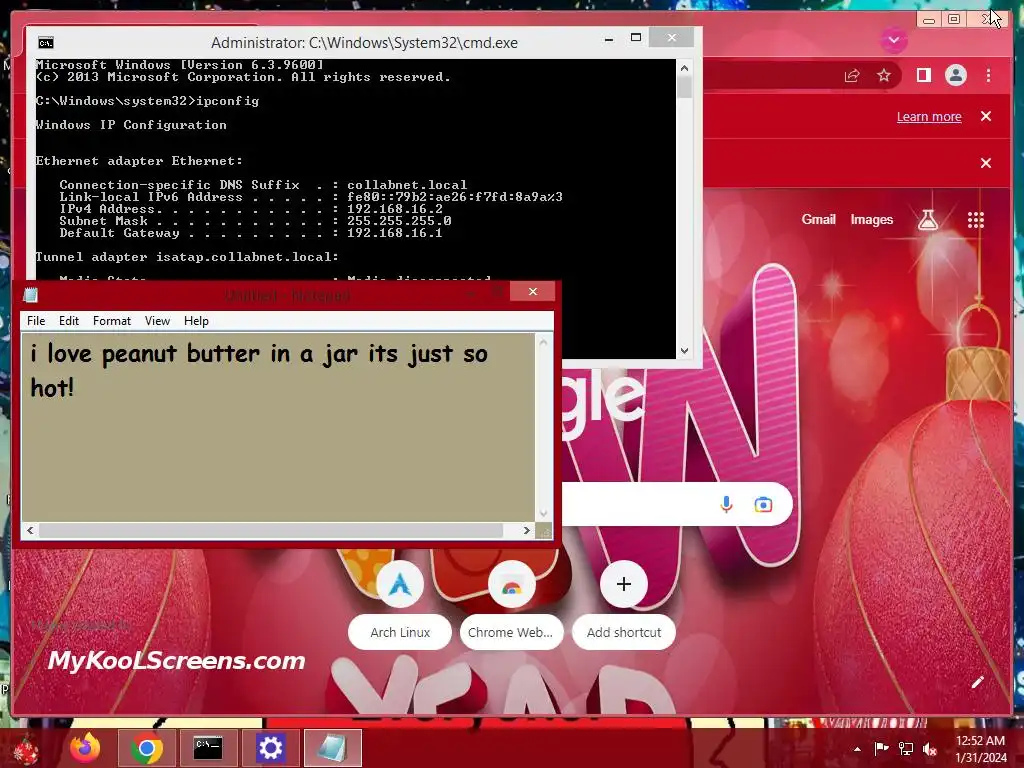Click cmd window vertical scrollbar thumb
The image size is (1024, 768).
[x=684, y=86]
